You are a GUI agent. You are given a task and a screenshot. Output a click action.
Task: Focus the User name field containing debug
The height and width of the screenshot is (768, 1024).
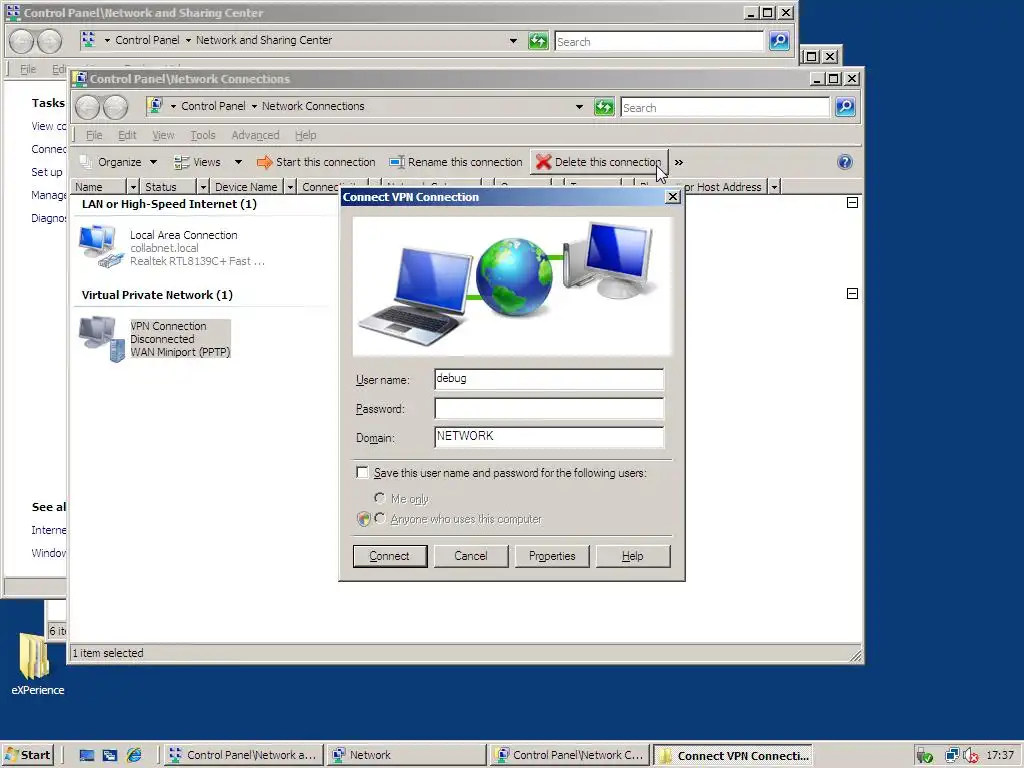click(549, 379)
